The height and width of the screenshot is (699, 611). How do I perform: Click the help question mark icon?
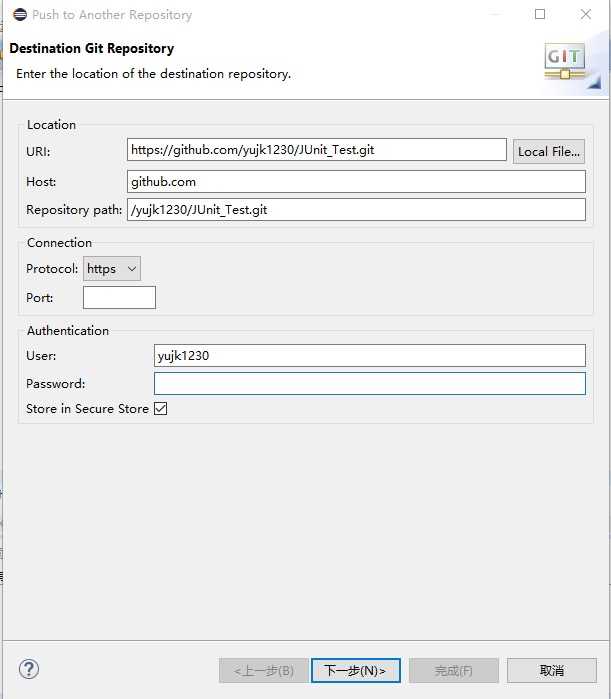29,669
